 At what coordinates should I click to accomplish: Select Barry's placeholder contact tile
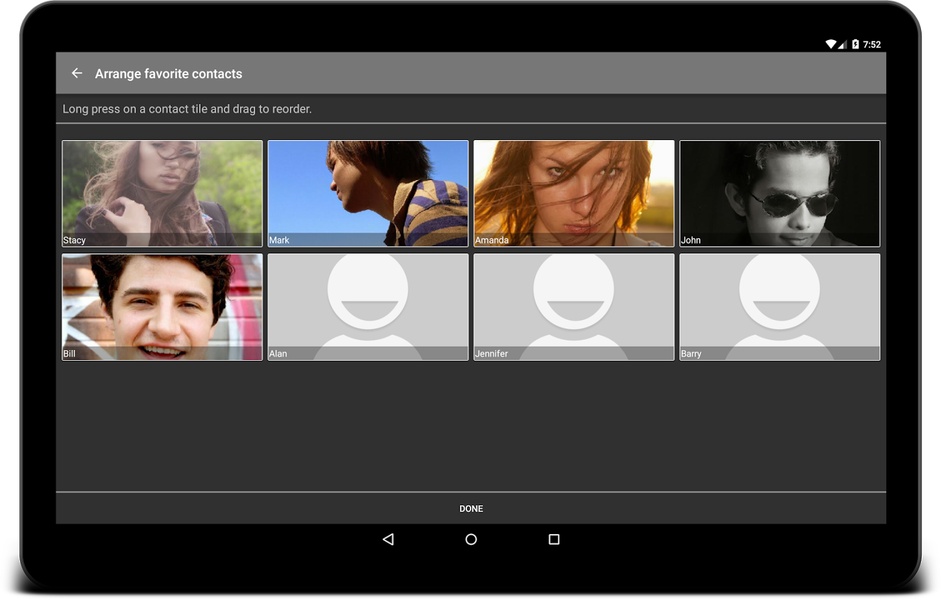[x=780, y=307]
